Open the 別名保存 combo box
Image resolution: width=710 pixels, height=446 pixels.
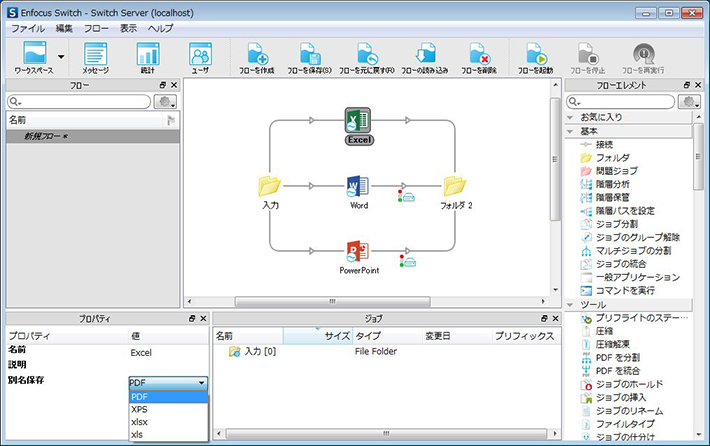[168, 383]
